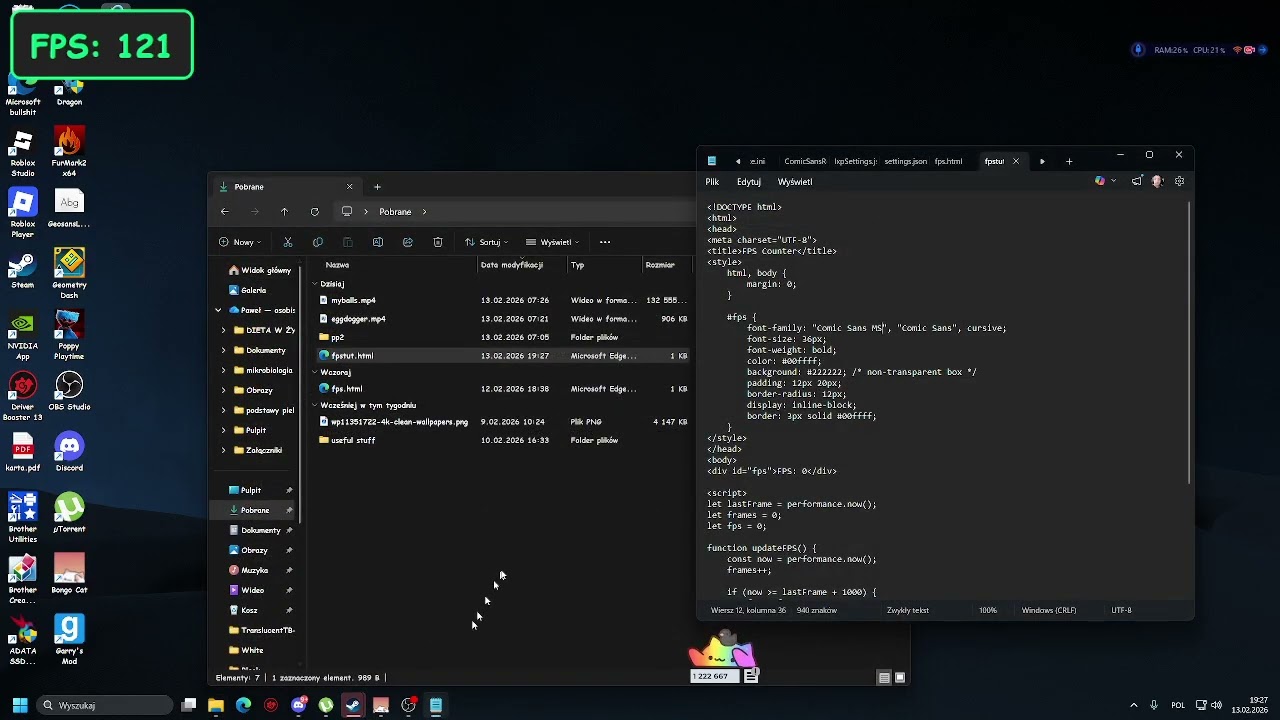
Task: Open the system tray hidden icons chevron
Action: tap(1133, 706)
